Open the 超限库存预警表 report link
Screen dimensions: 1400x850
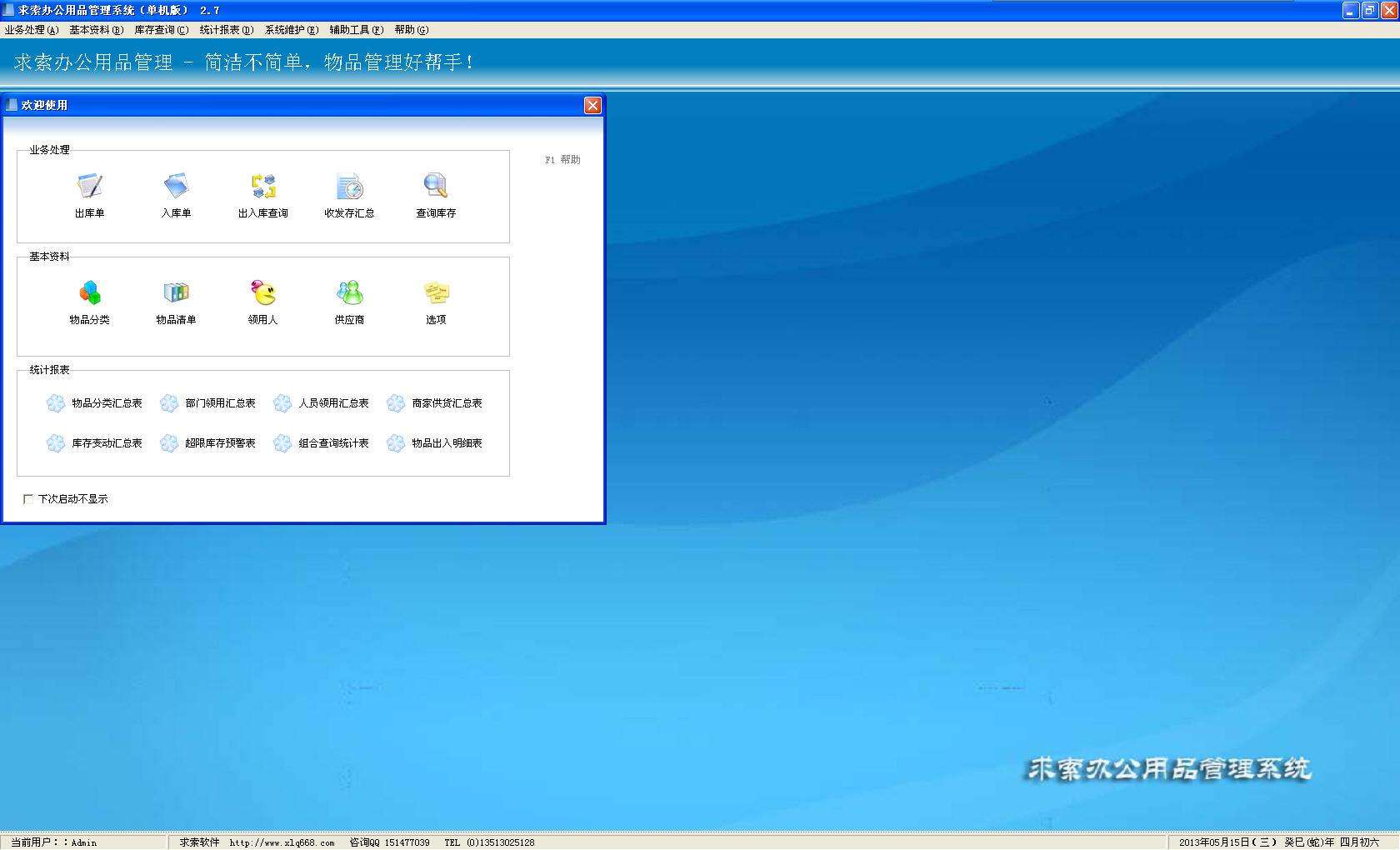tap(220, 443)
